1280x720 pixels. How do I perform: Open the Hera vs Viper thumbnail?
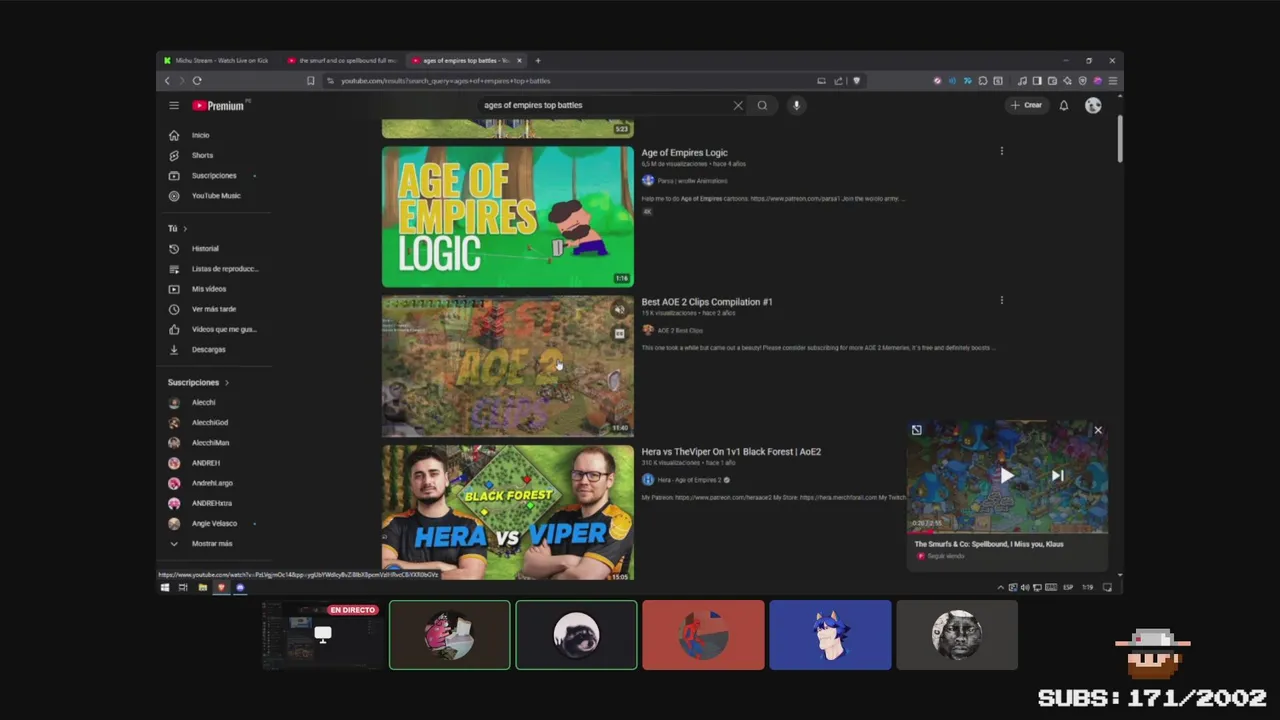507,512
